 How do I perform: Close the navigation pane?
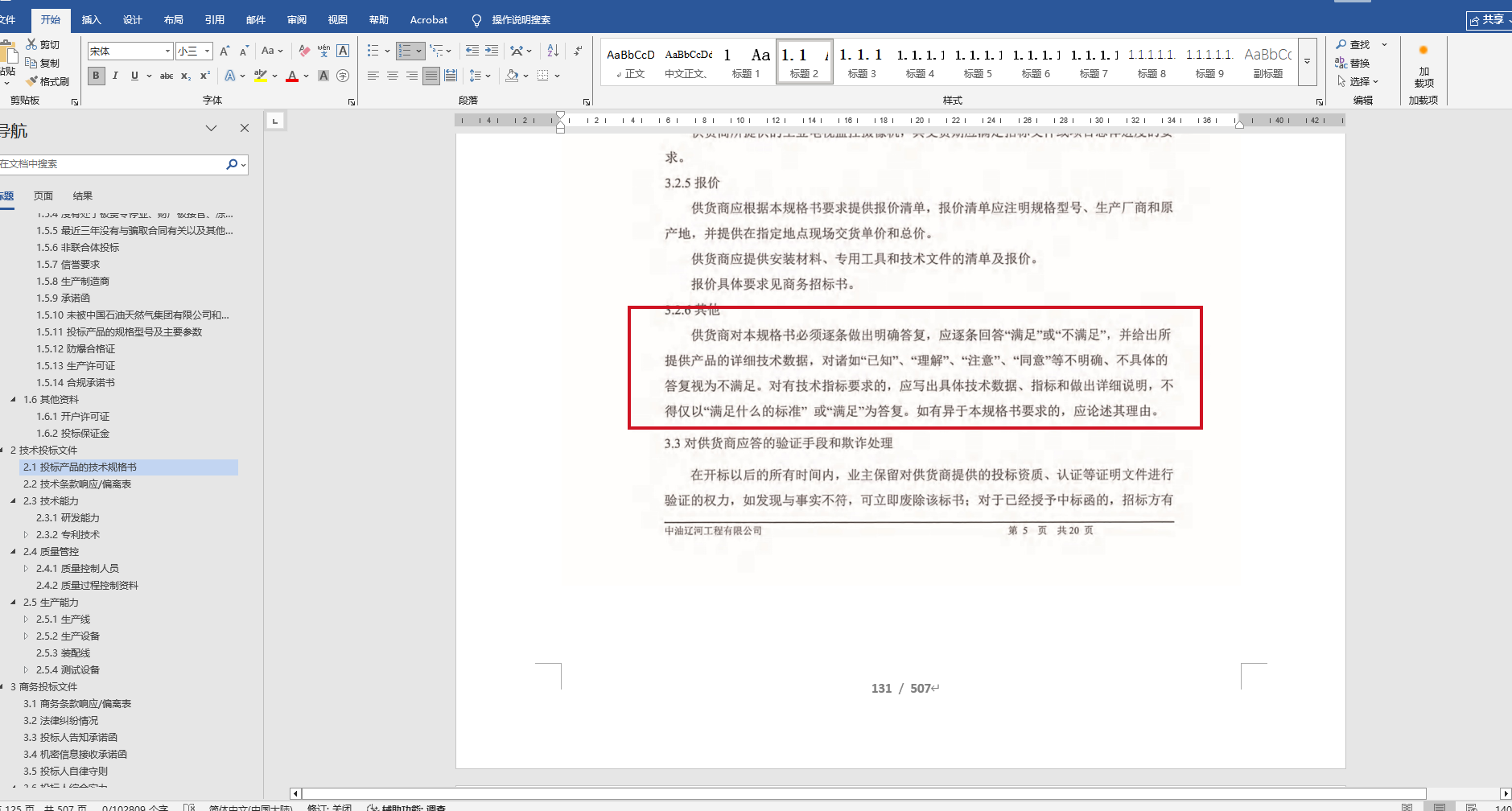[x=245, y=128]
